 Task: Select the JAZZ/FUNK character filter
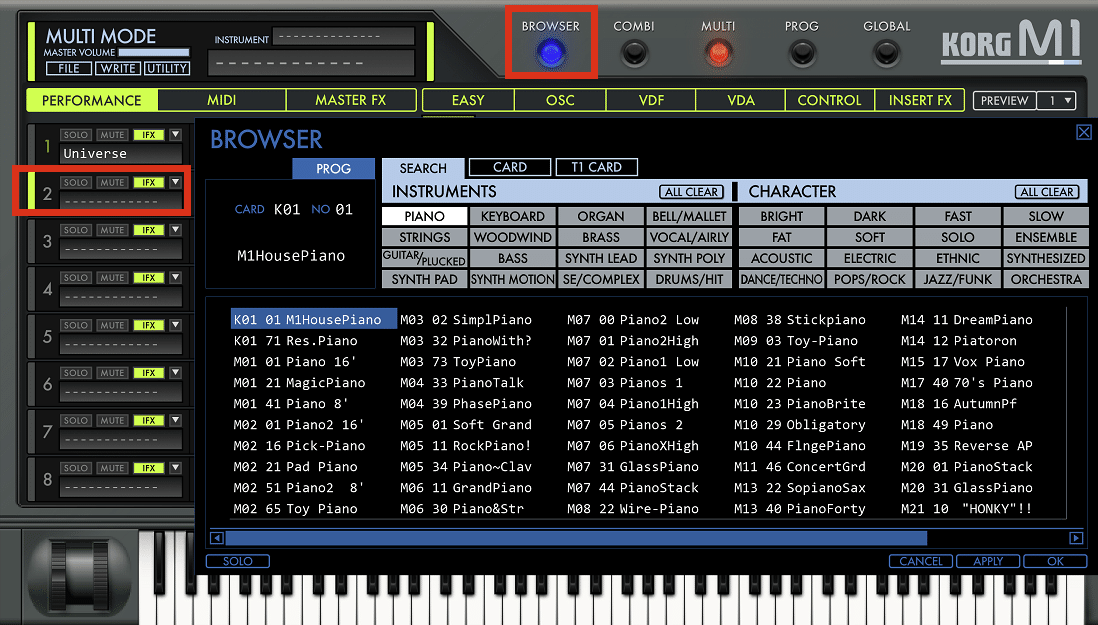pyautogui.click(x=958, y=279)
